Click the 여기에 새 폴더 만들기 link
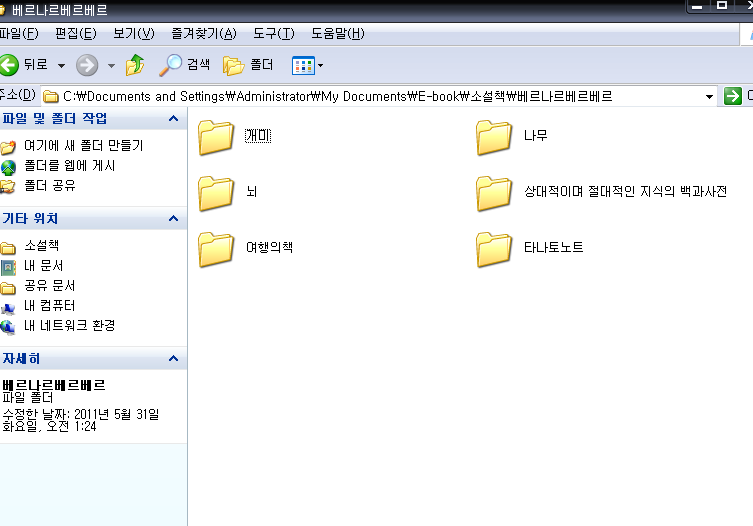The width and height of the screenshot is (753, 526). [x=84, y=146]
